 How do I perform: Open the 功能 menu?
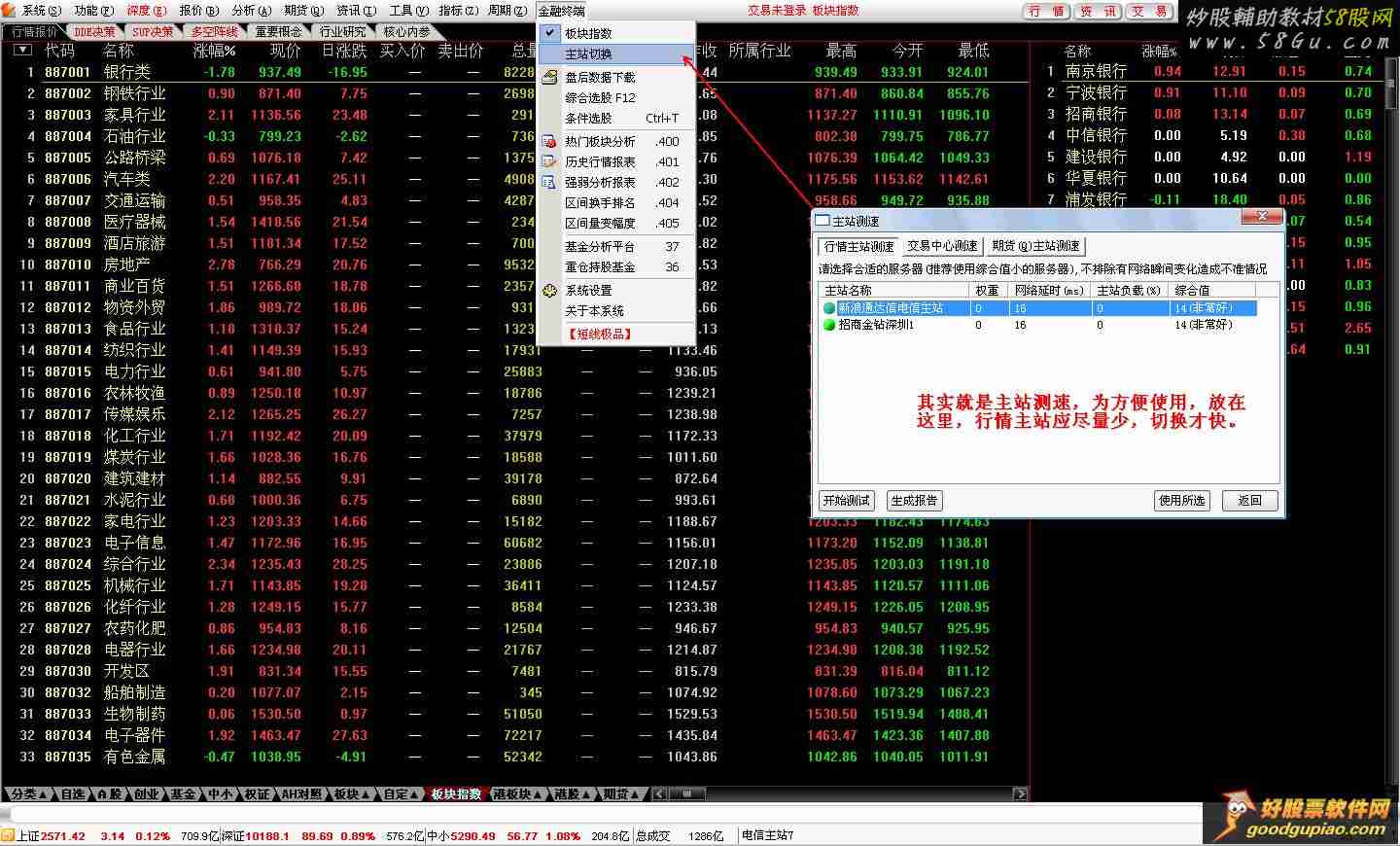point(94,11)
